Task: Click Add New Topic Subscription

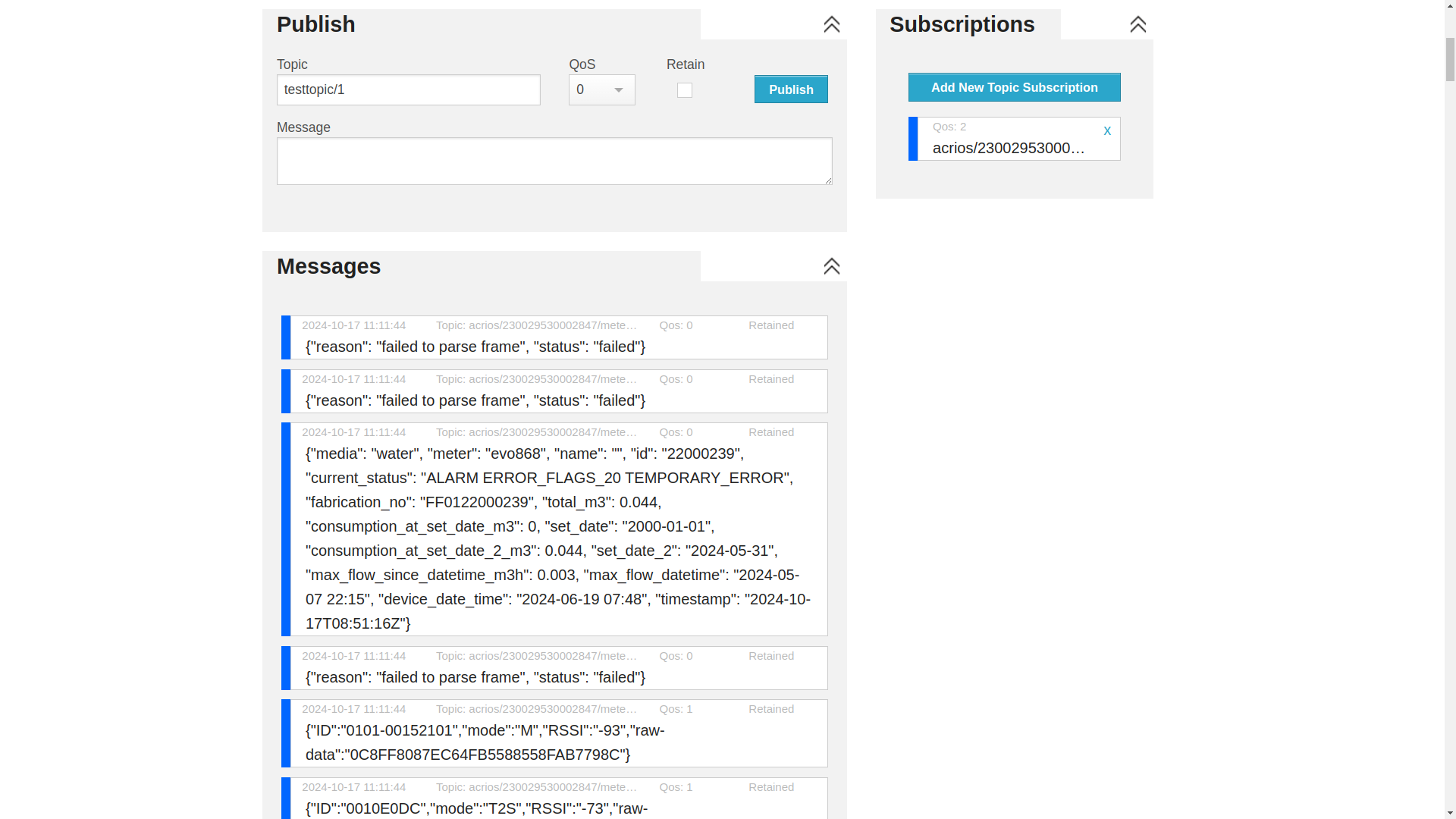Action: pyautogui.click(x=1014, y=87)
